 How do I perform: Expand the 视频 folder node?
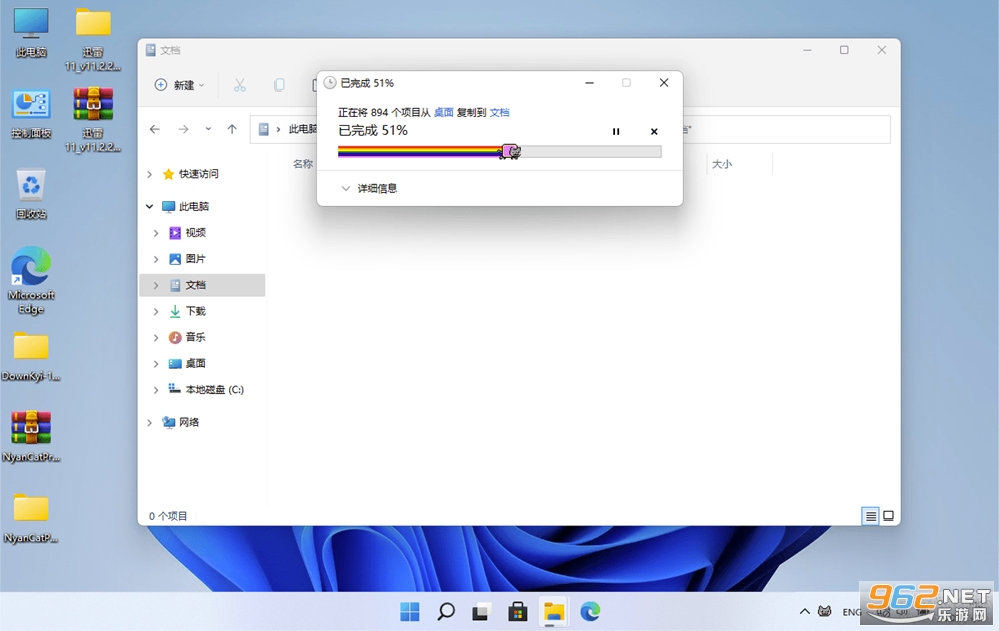[156, 233]
